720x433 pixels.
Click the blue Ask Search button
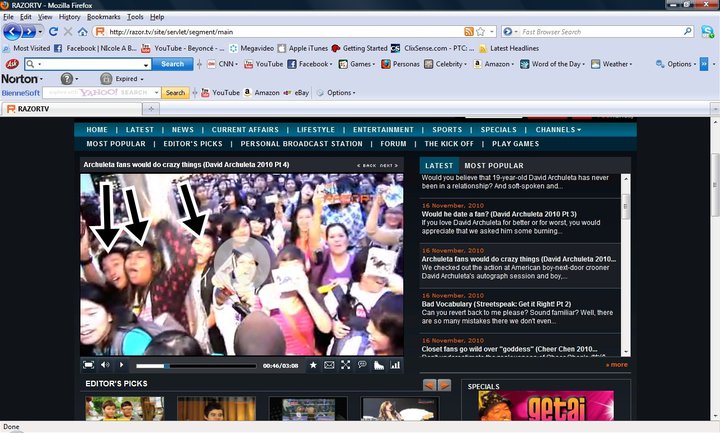(x=172, y=64)
